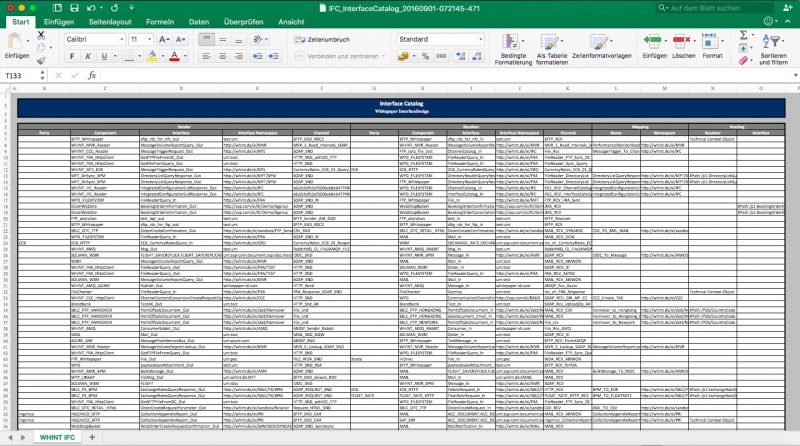
Task: Open the Standard number format dropdown
Action: 480,39
